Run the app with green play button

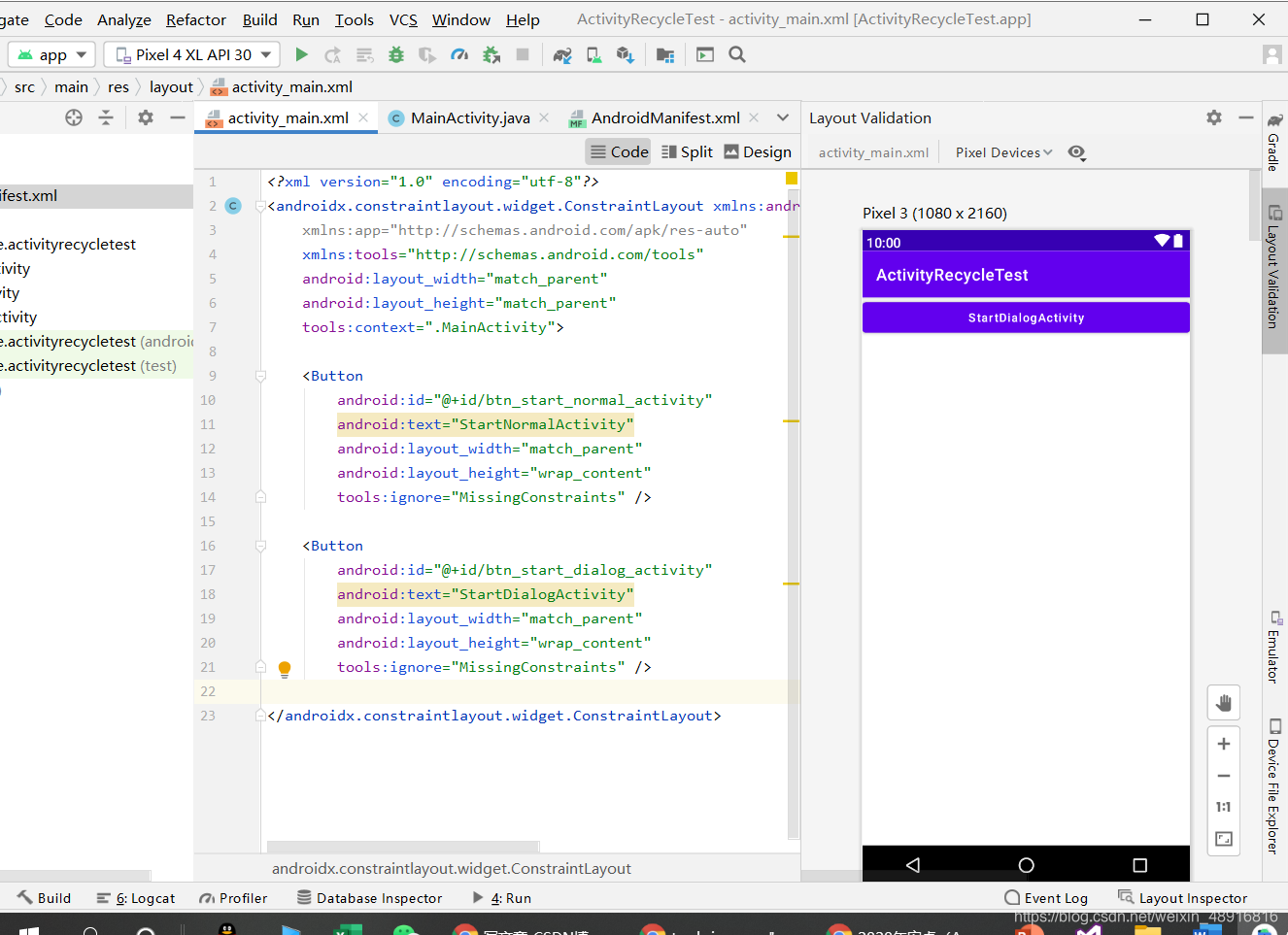(x=301, y=55)
